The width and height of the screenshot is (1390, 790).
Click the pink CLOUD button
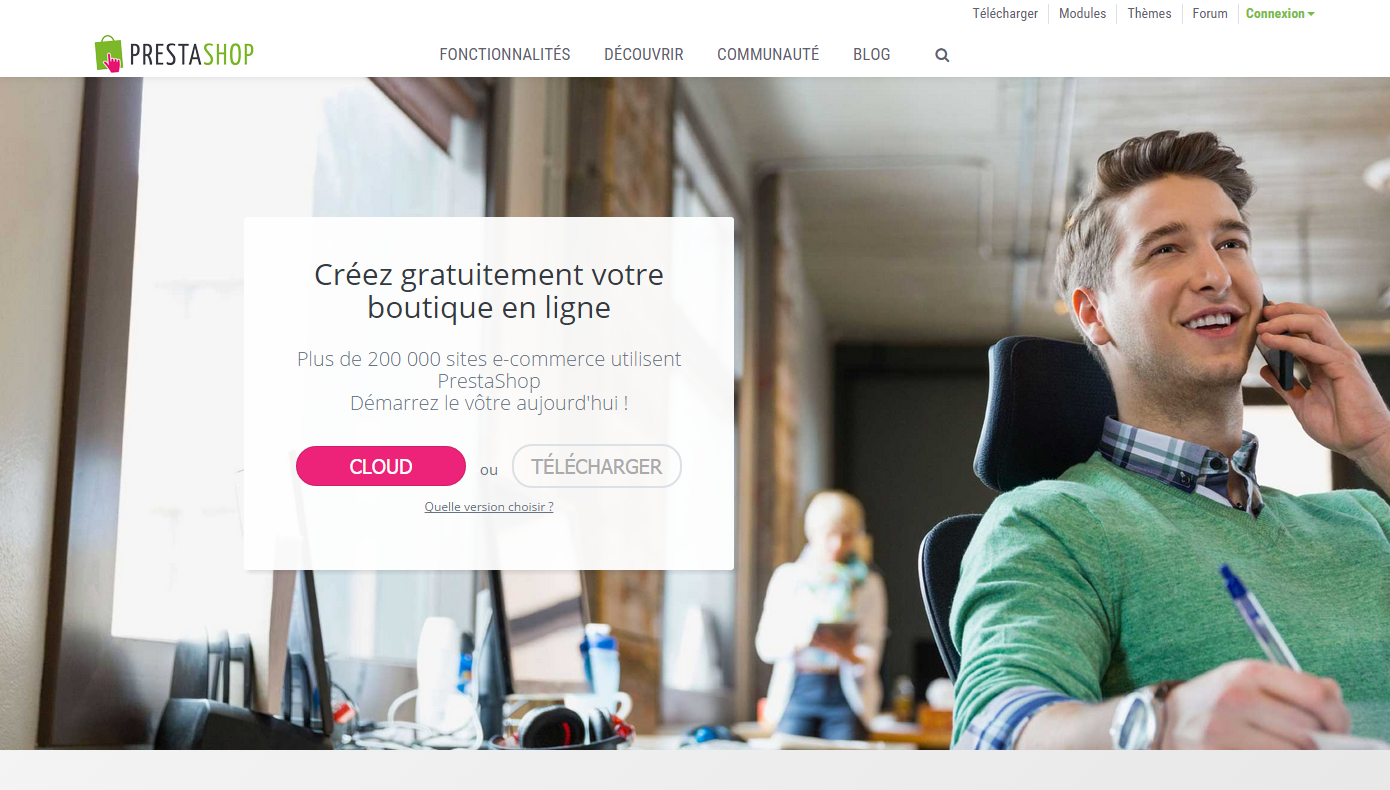click(381, 466)
